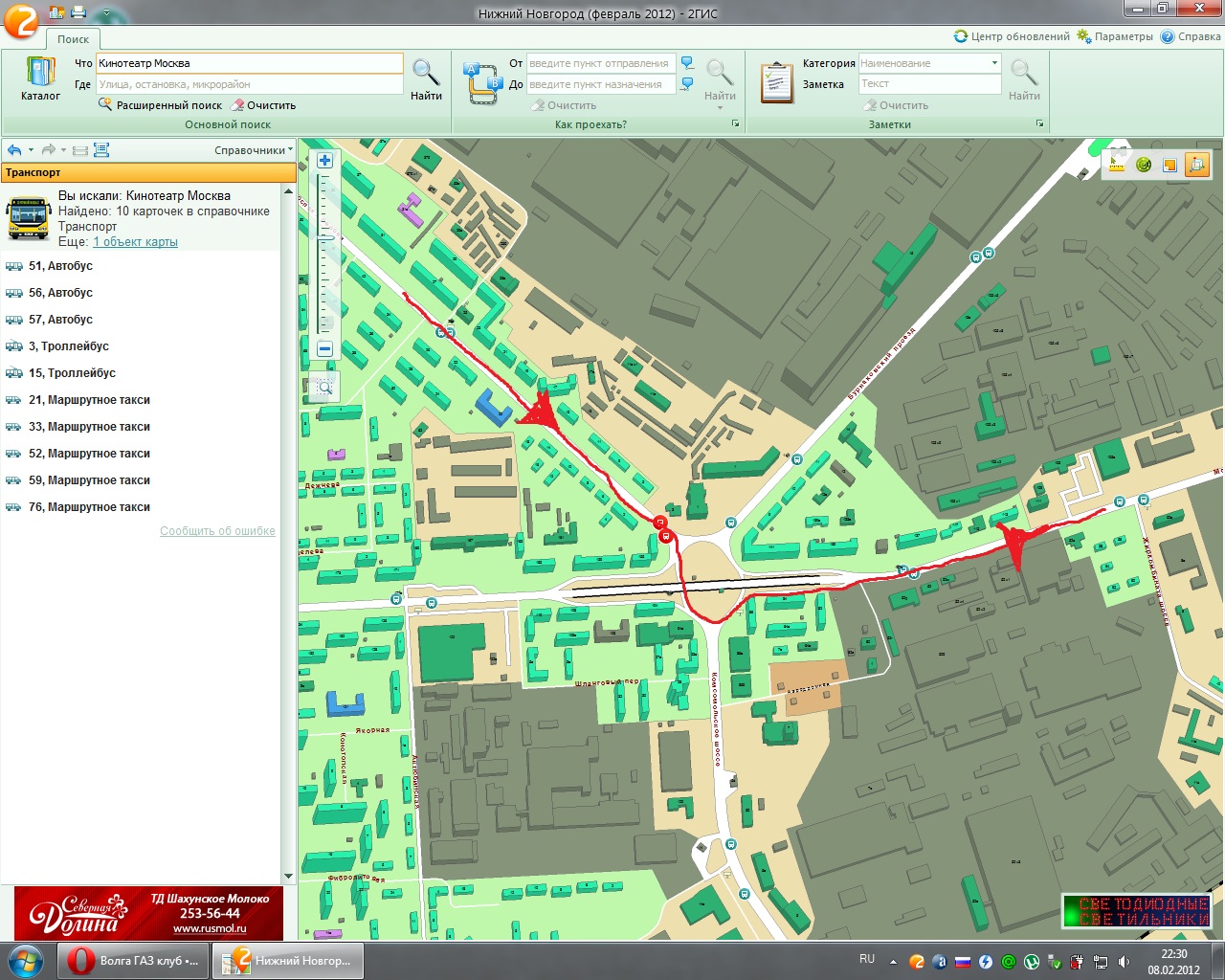
Task: Collapse the list view in panel toolbar
Action: pyautogui.click(x=80, y=150)
